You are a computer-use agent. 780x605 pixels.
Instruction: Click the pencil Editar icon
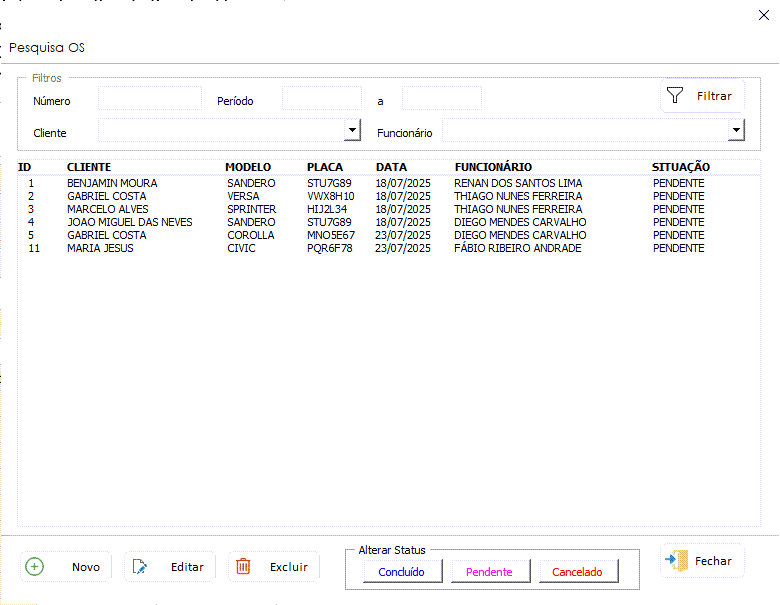click(x=140, y=567)
